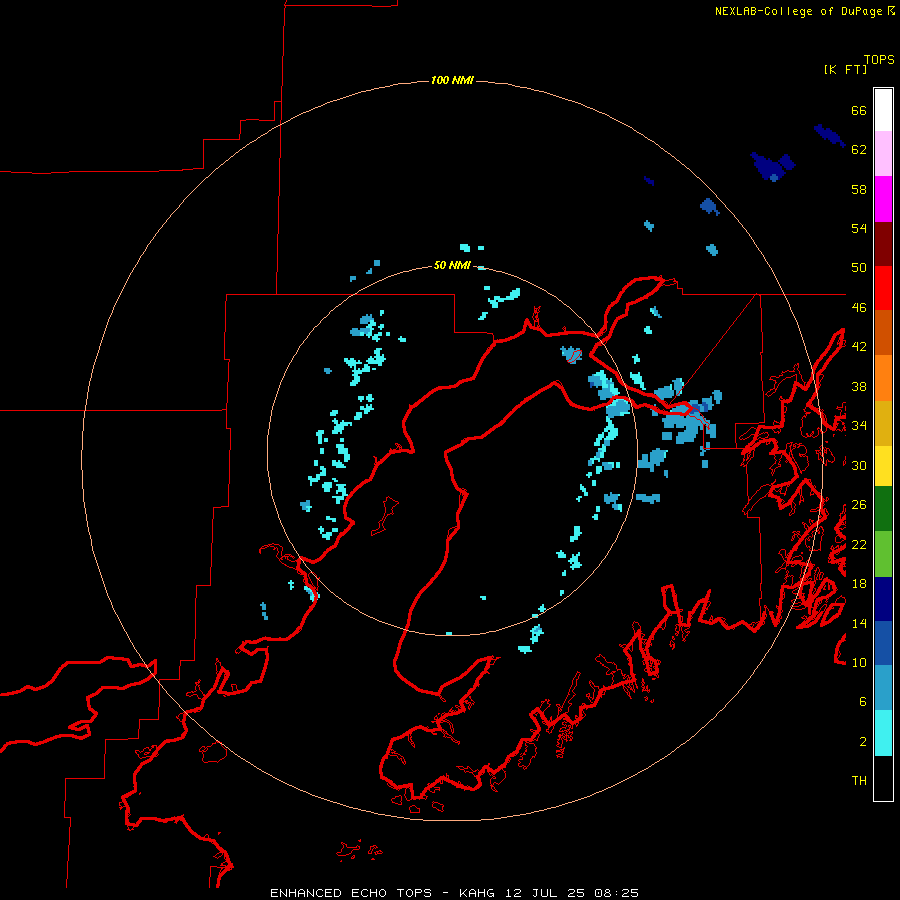Select the 46 value on the legend
The width and height of the screenshot is (900, 900).
[x=859, y=308]
